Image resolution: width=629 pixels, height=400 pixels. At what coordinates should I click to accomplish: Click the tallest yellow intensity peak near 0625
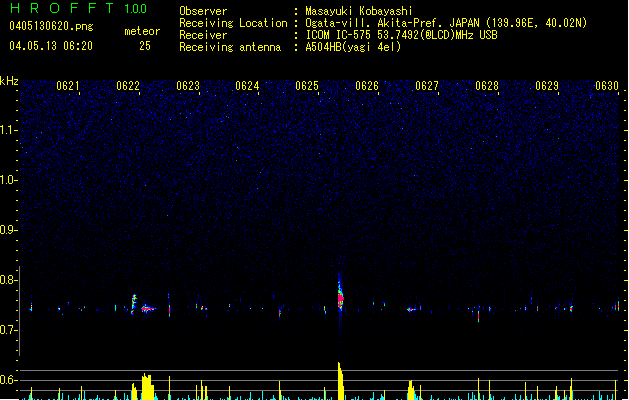point(341,381)
